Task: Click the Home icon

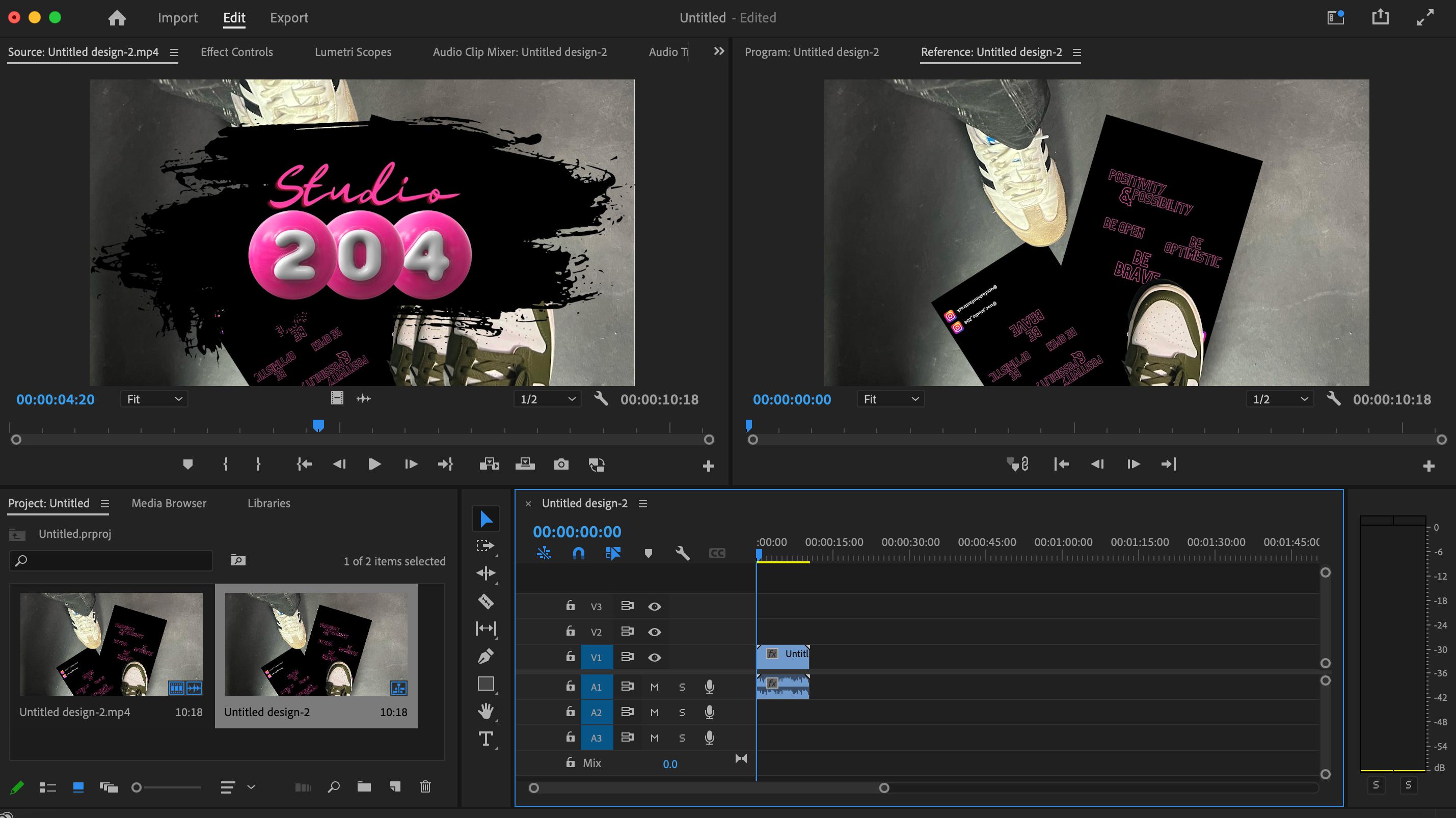Action: coord(117,18)
